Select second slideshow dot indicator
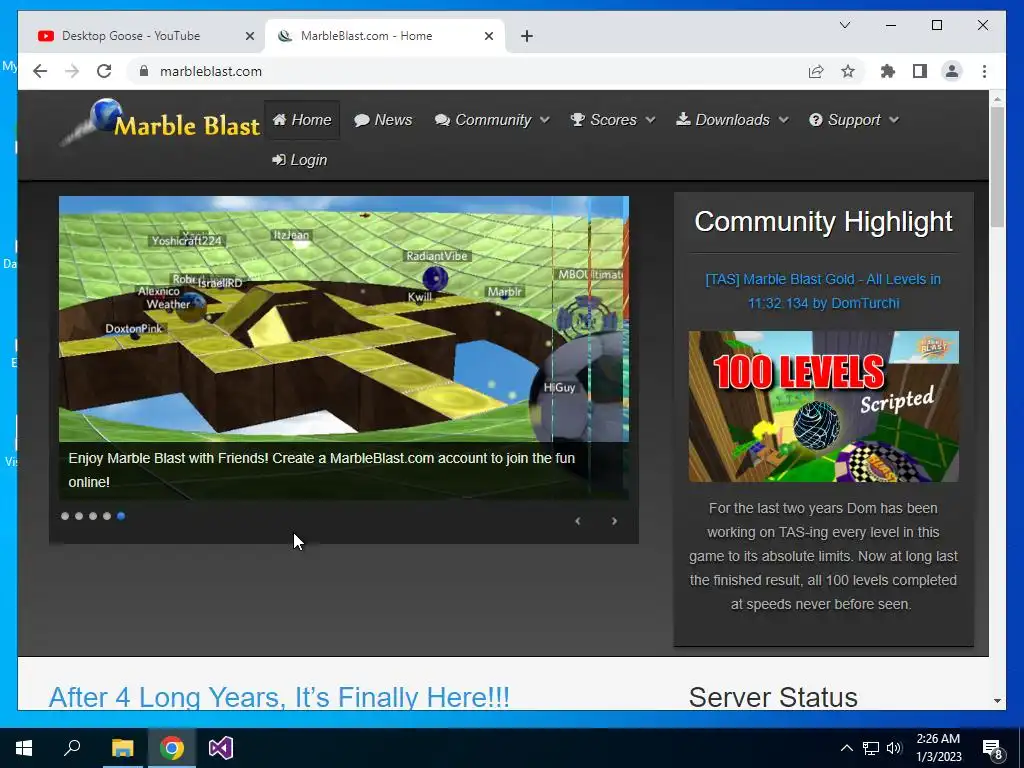Image resolution: width=1024 pixels, height=768 pixels. [79, 516]
